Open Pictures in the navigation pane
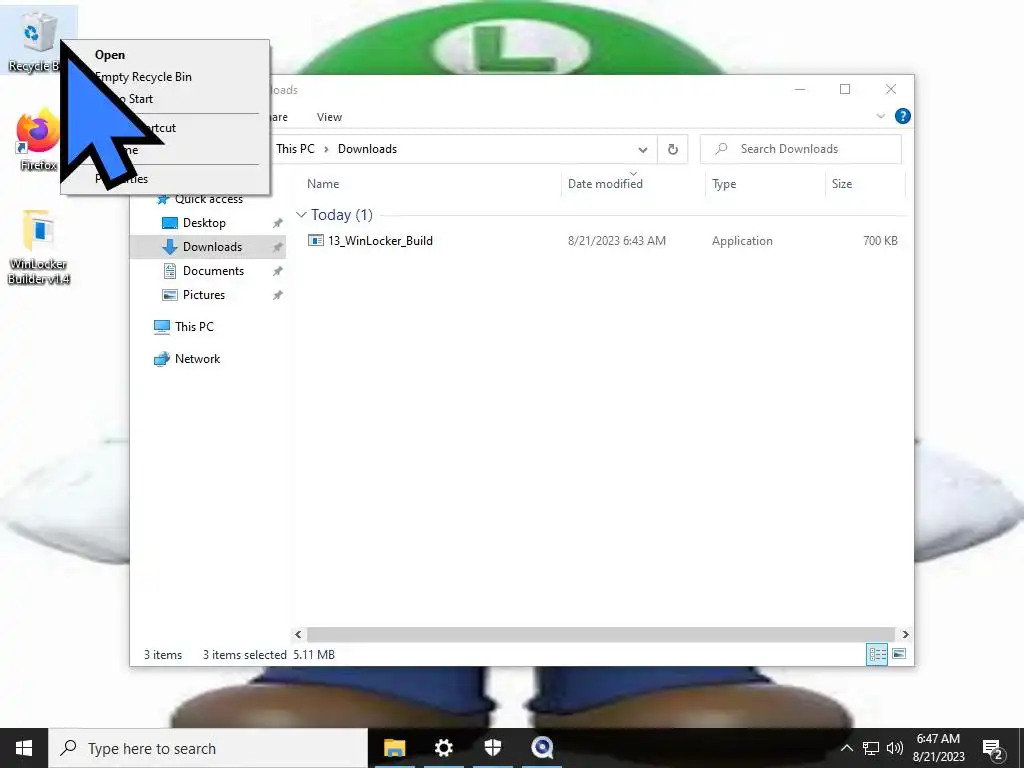Viewport: 1024px width, 768px height. [x=203, y=295]
